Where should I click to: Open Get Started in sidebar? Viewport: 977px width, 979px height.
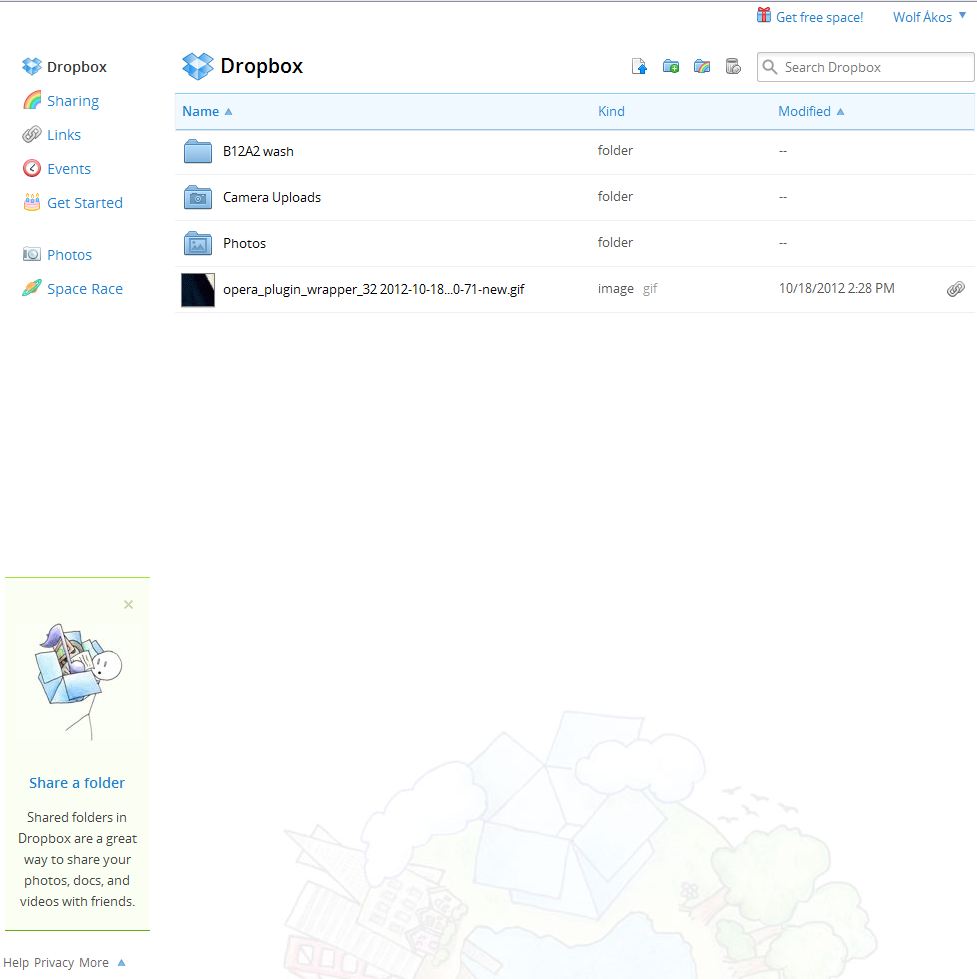[85, 202]
